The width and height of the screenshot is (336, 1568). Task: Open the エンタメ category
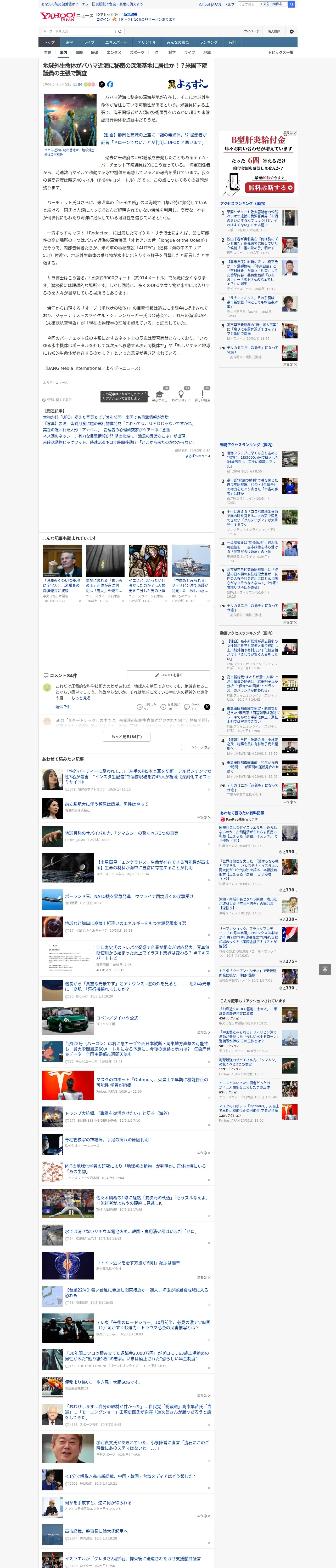(x=114, y=52)
